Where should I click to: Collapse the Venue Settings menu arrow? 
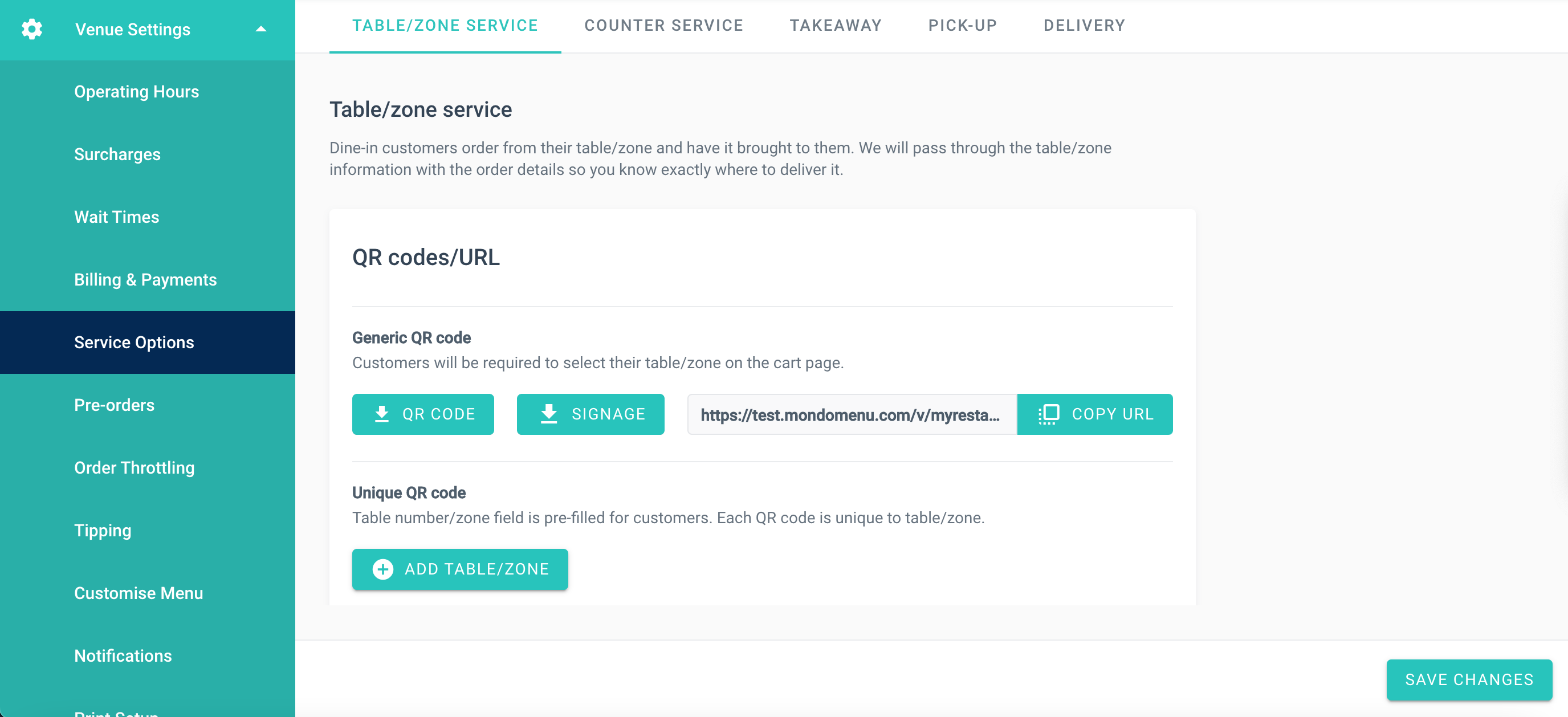click(261, 29)
